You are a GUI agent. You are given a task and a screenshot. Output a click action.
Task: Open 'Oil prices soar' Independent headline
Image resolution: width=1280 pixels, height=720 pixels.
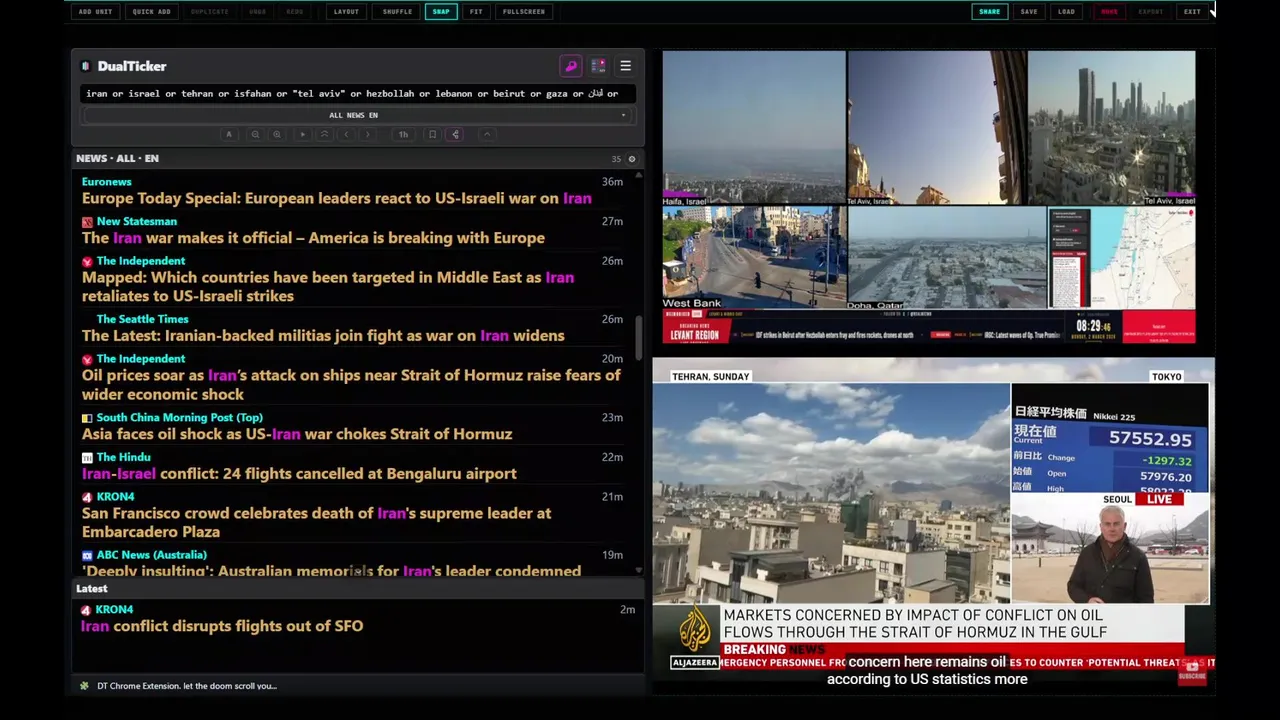[351, 384]
